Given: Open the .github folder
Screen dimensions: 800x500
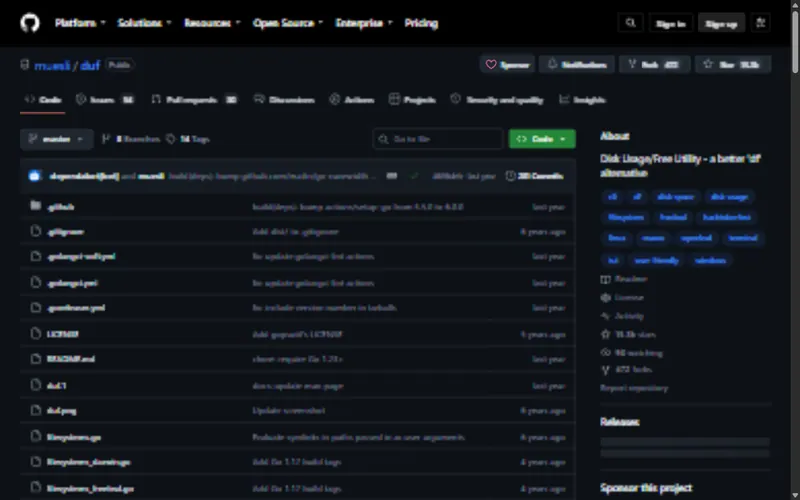Looking at the screenshot, I should coord(61,207).
